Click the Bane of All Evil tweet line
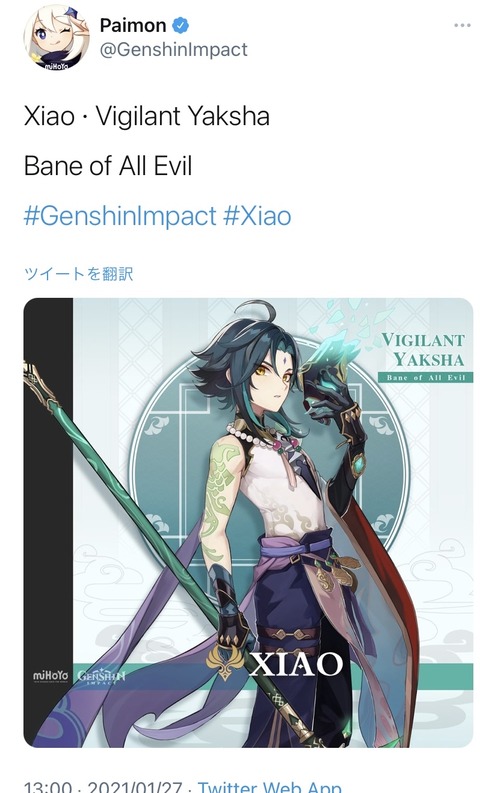Image resolution: width=480 pixels, height=793 pixels. click(x=108, y=166)
